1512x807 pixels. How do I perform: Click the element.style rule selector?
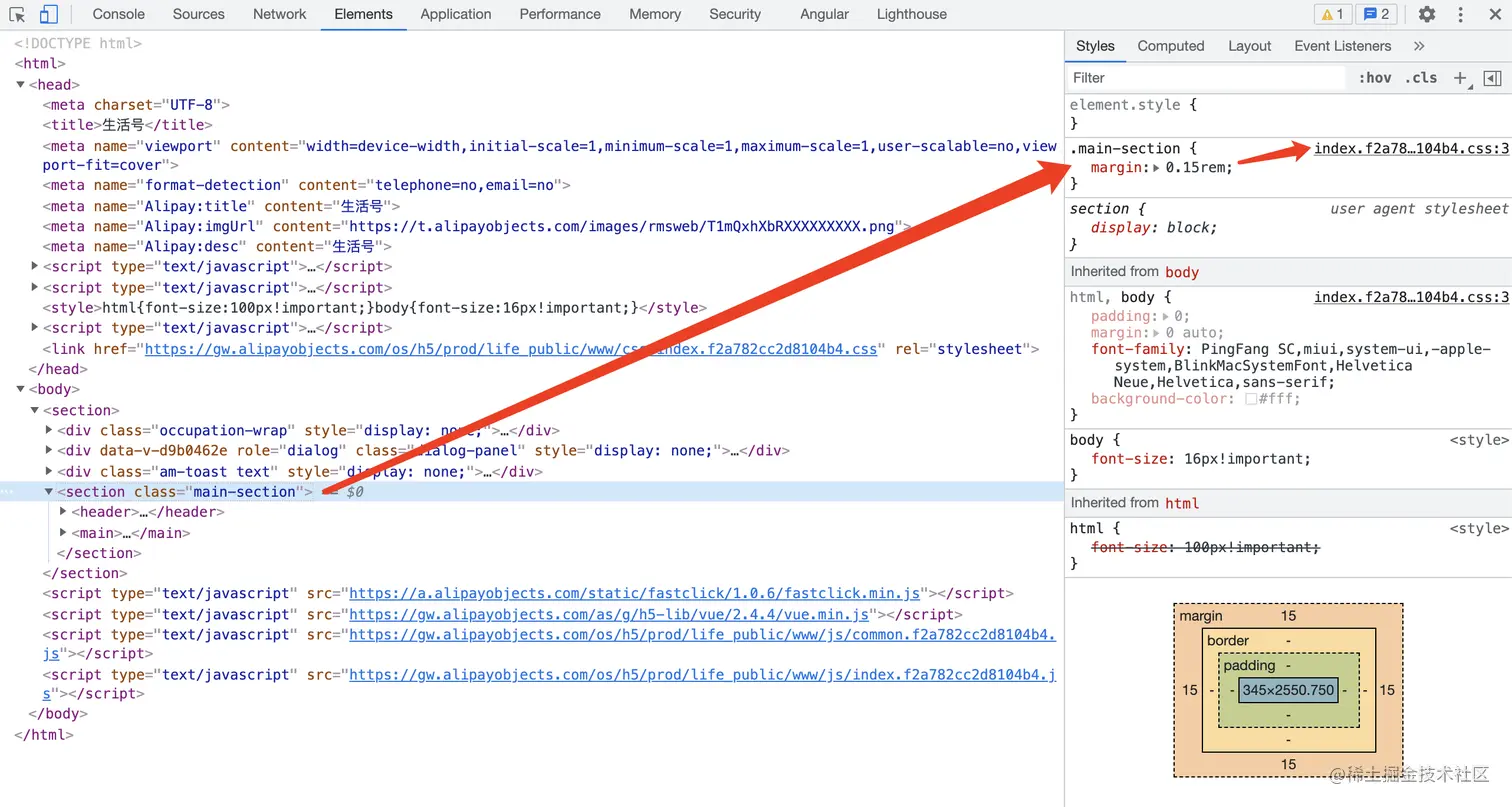(x=1125, y=105)
